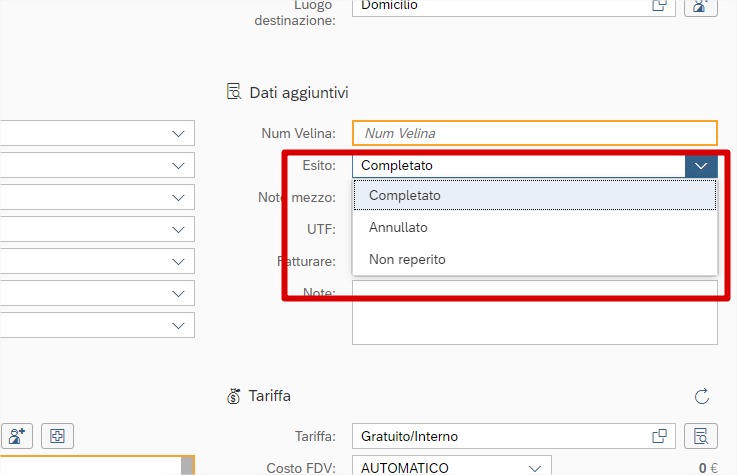Select Completato from the Esito list

coord(405,195)
